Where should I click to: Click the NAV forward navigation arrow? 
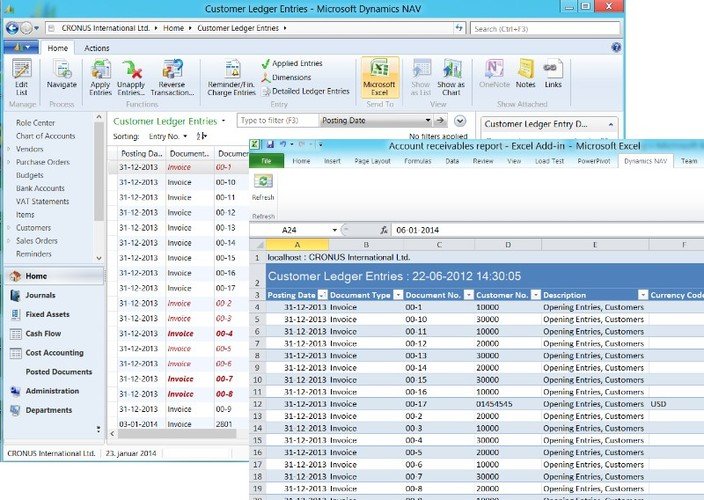click(x=26, y=28)
